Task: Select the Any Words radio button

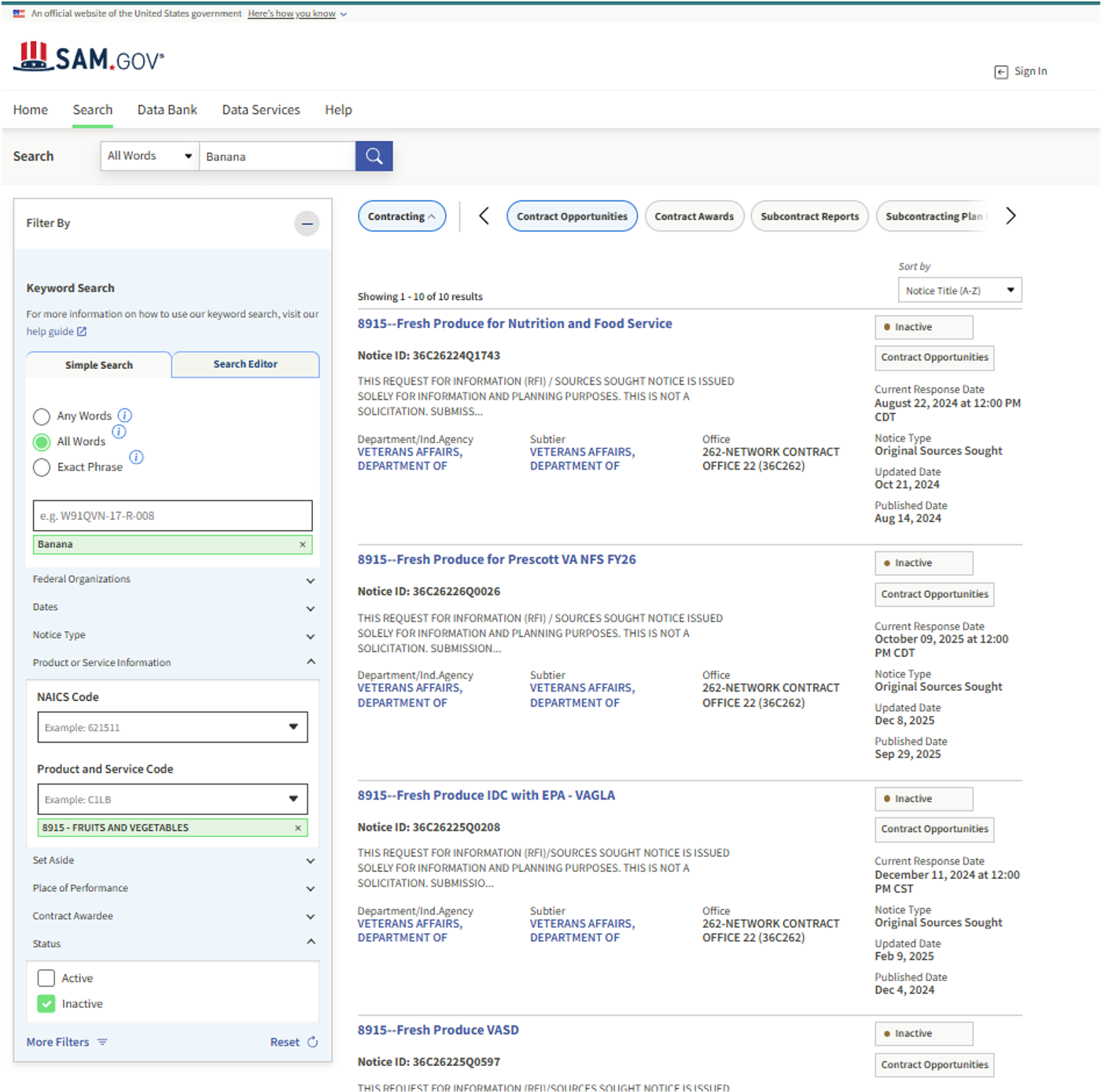Action: (x=42, y=416)
